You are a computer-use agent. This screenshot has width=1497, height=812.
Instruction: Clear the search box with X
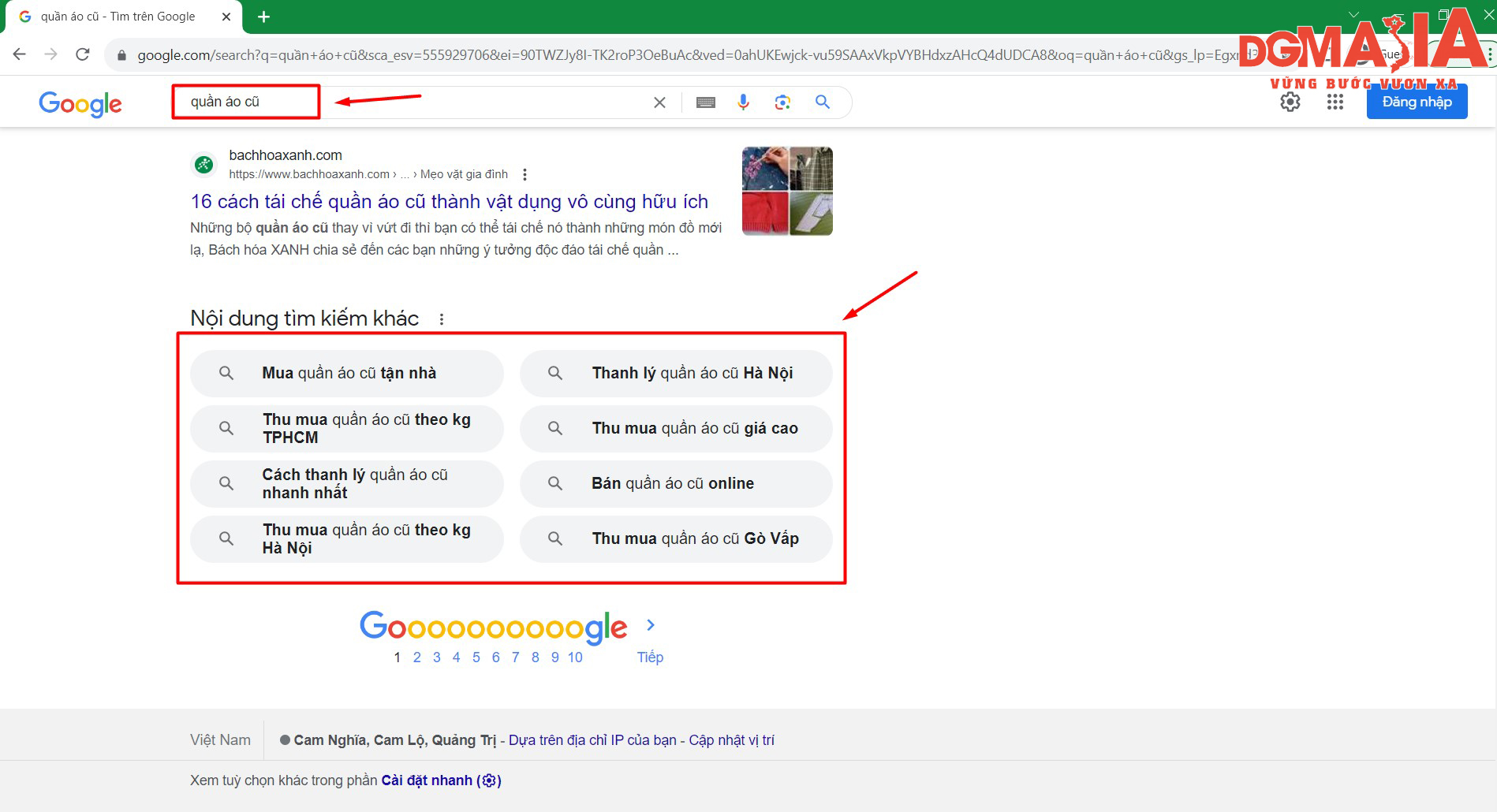pyautogui.click(x=659, y=102)
